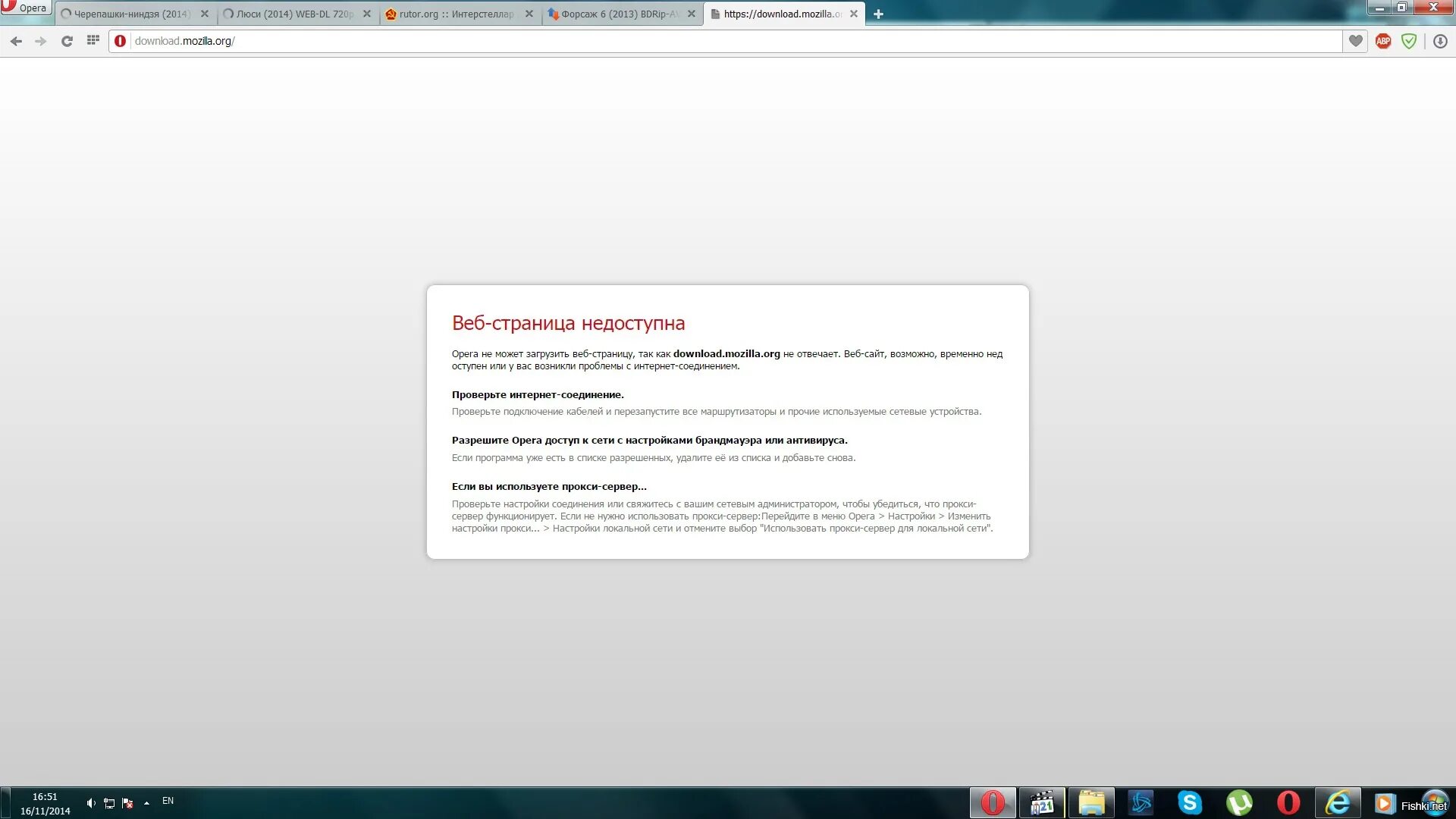Open the Action Center flag icon

[x=127, y=802]
